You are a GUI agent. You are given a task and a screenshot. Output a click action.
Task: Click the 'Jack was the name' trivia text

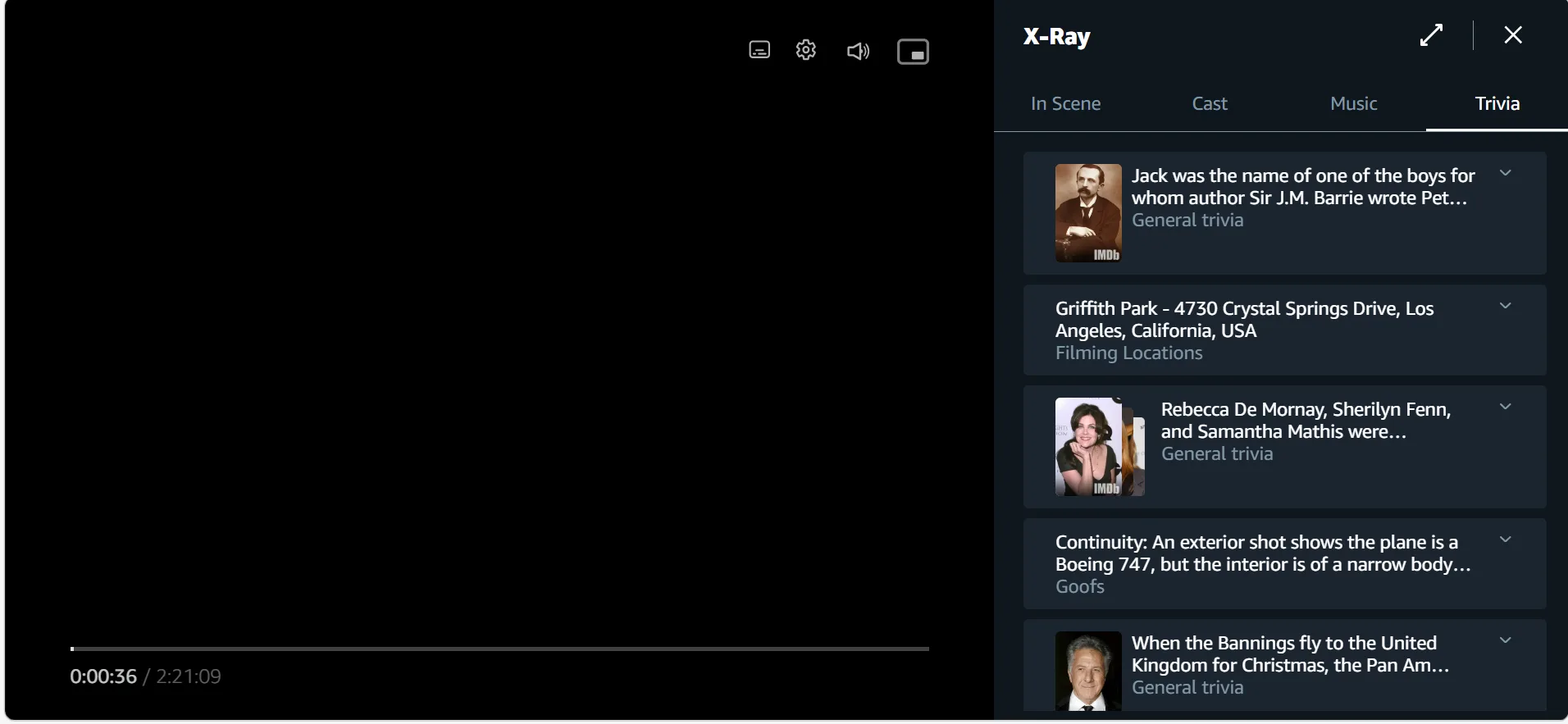pos(1303,187)
